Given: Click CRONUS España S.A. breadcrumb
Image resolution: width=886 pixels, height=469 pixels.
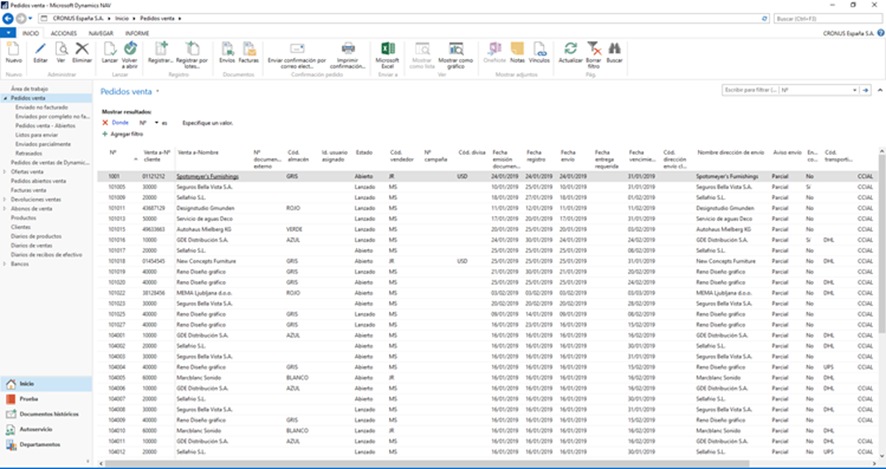Looking at the screenshot, I should tap(79, 19).
